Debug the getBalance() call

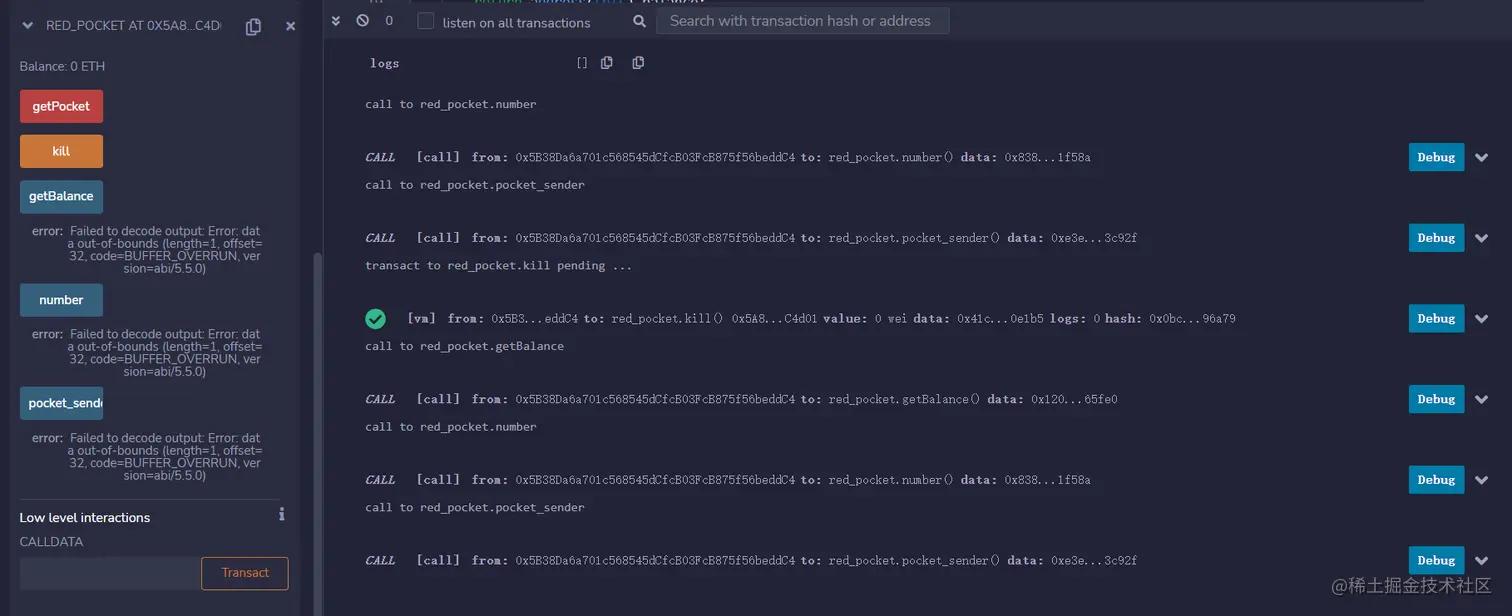click(1436, 399)
